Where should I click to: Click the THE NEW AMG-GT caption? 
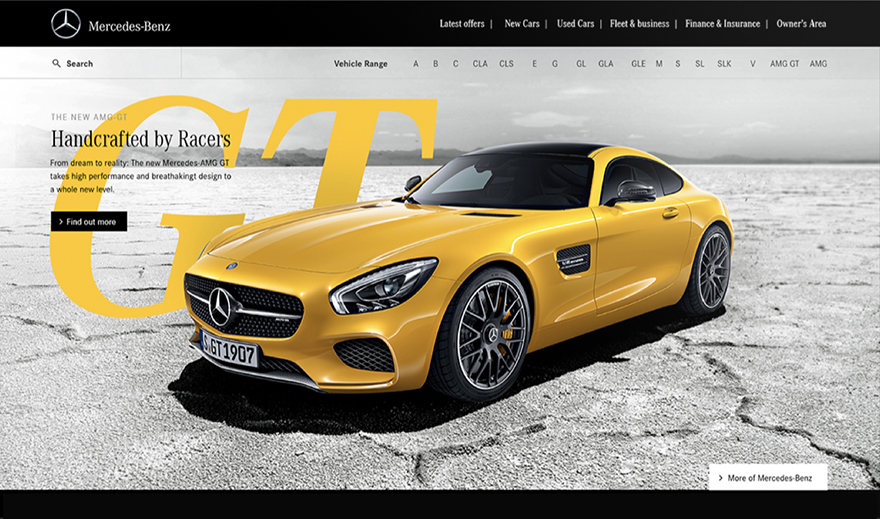[89, 117]
